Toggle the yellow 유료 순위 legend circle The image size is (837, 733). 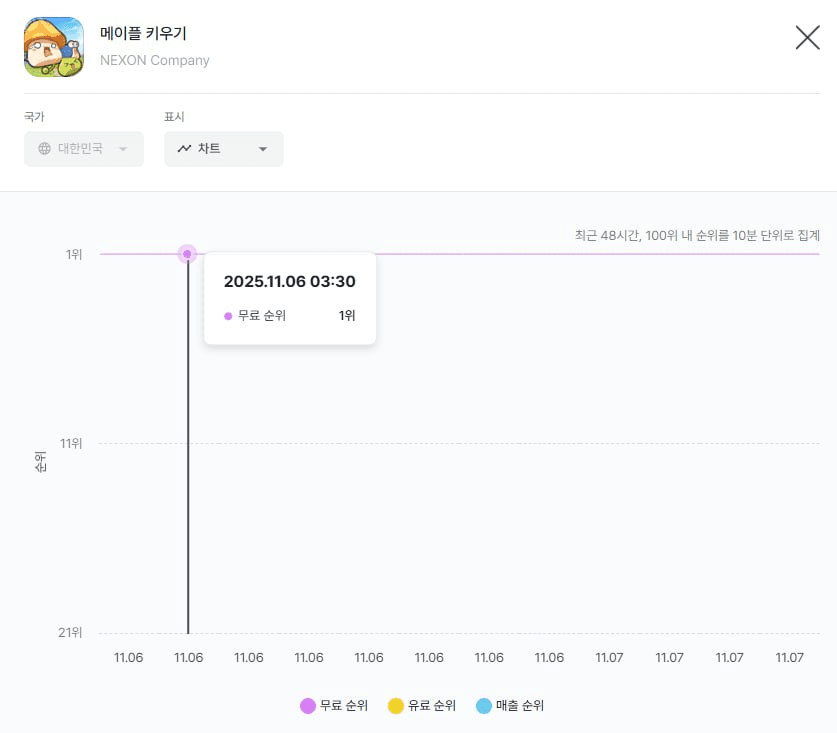tap(396, 706)
